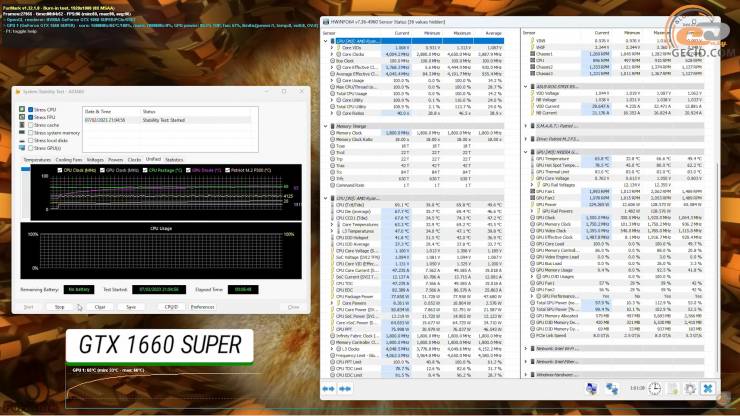Toggle the Stress FPU checkbox
740x416 pixels.
pos(30,117)
